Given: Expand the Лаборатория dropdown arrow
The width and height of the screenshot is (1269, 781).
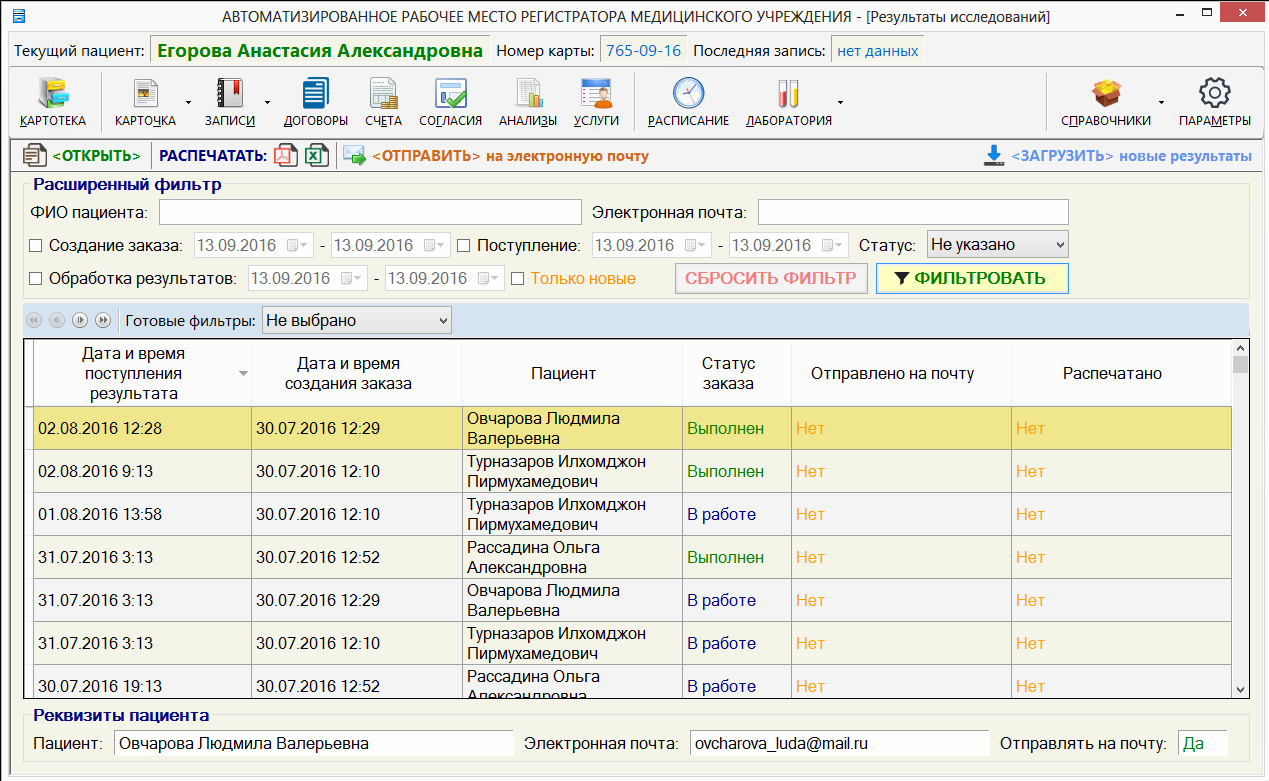Looking at the screenshot, I should tap(840, 102).
